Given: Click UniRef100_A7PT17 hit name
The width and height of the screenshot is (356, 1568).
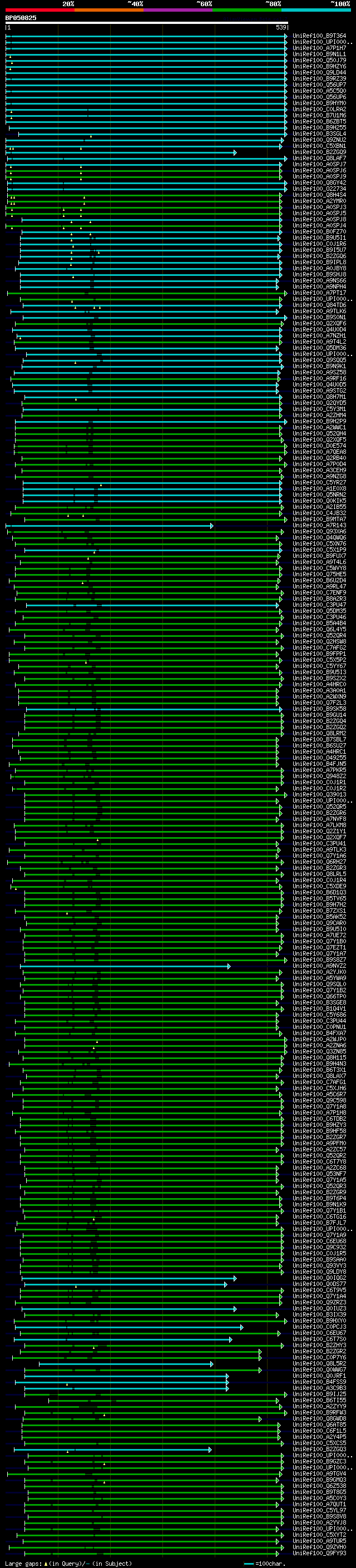Looking at the screenshot, I should [x=319, y=293].
